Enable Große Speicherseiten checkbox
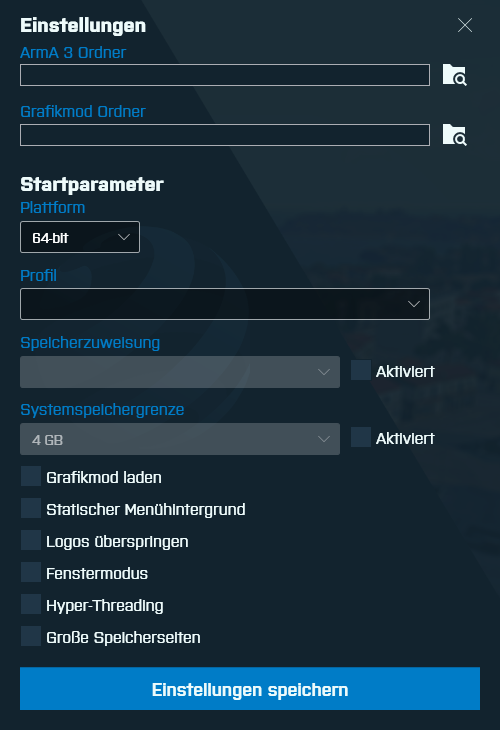Viewport: 500px width, 730px height. point(31,636)
